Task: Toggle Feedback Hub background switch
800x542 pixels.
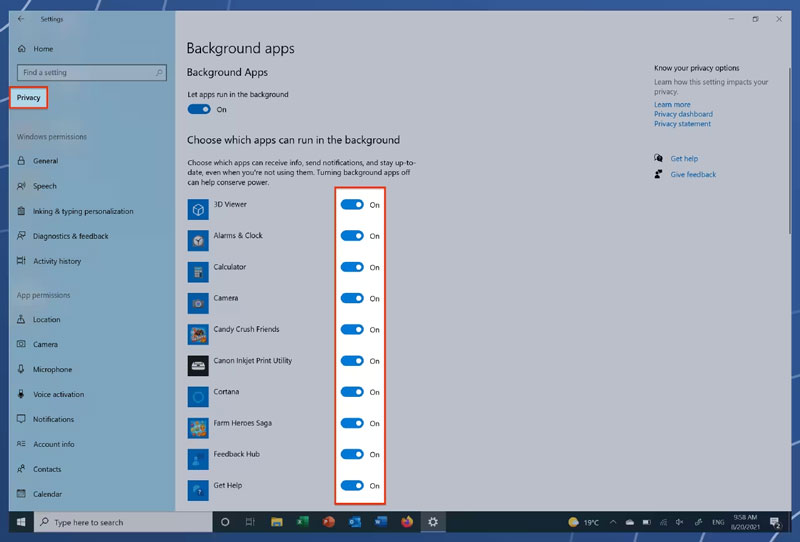Action: (x=352, y=454)
